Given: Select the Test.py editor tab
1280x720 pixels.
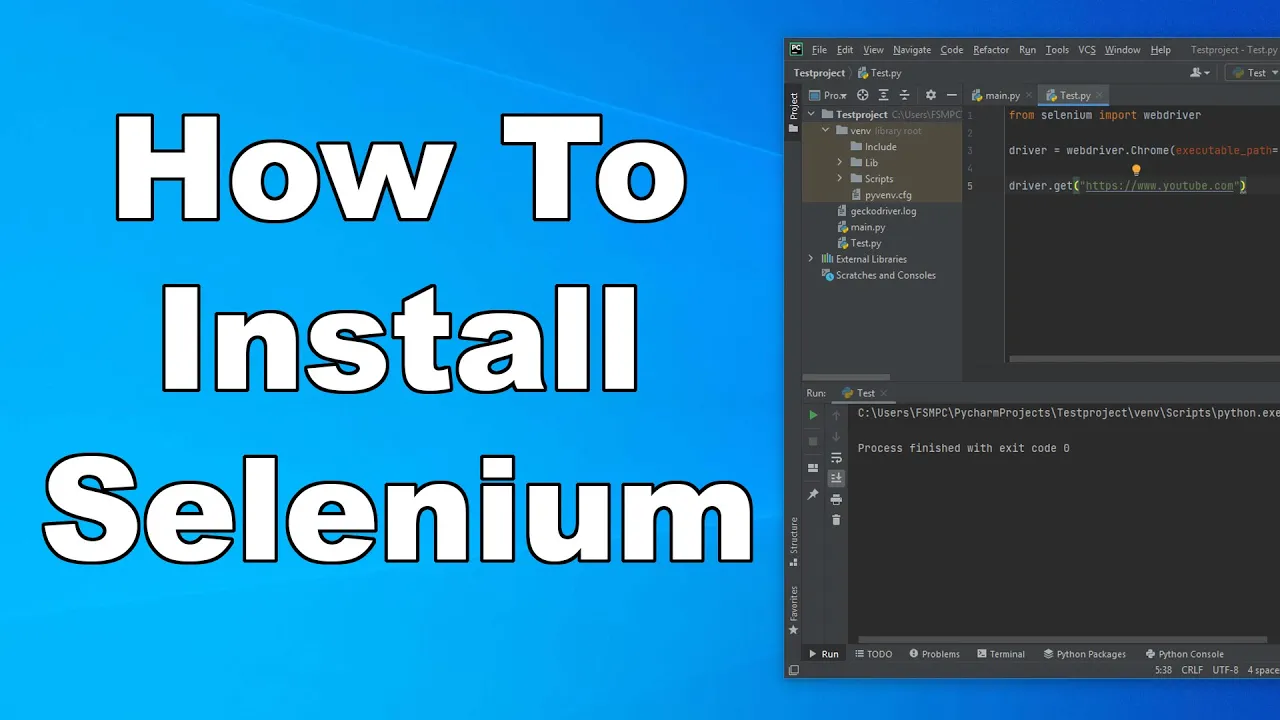Looking at the screenshot, I should click(x=1075, y=95).
